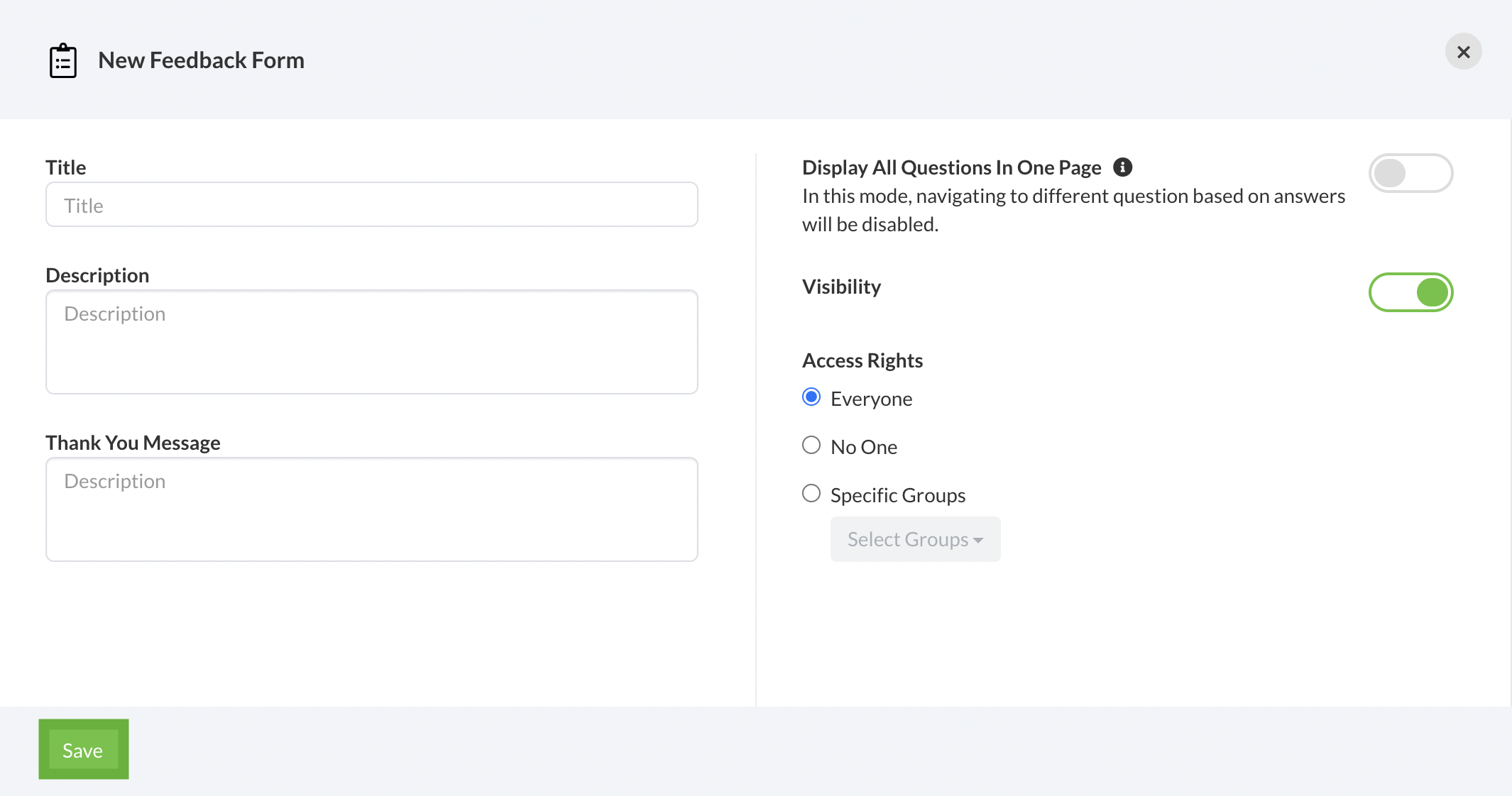Close the New Feedback Form dialog

1463,52
